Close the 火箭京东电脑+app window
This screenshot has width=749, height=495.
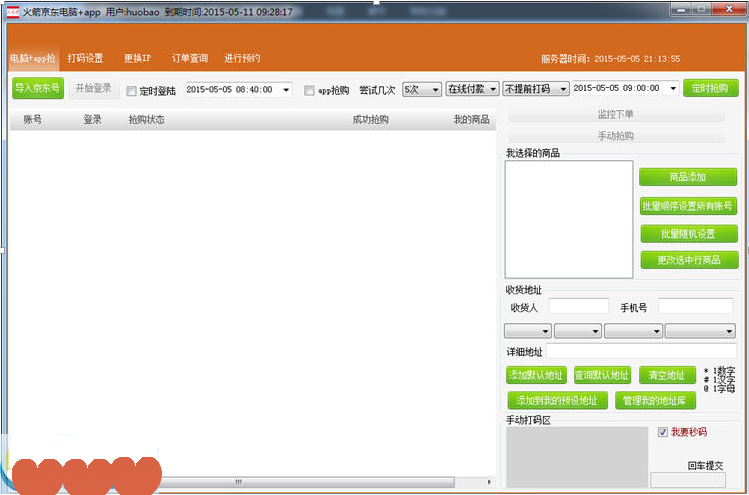tap(729, 9)
